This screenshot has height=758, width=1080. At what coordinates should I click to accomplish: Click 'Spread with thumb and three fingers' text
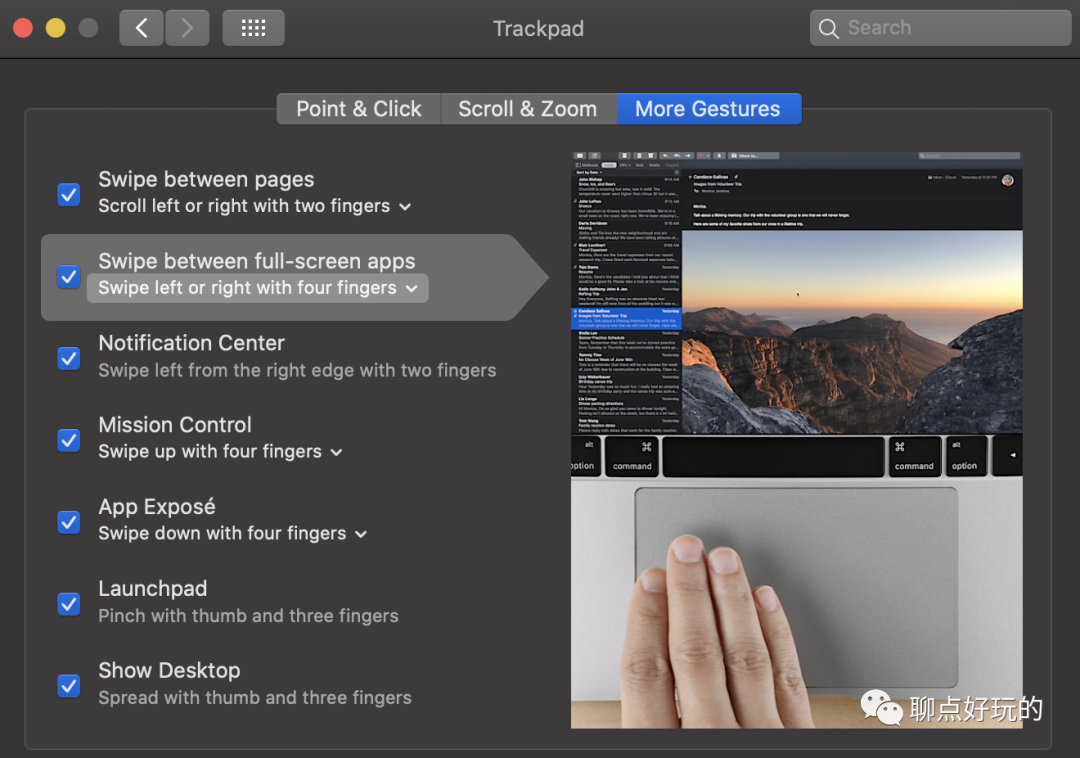[255, 697]
